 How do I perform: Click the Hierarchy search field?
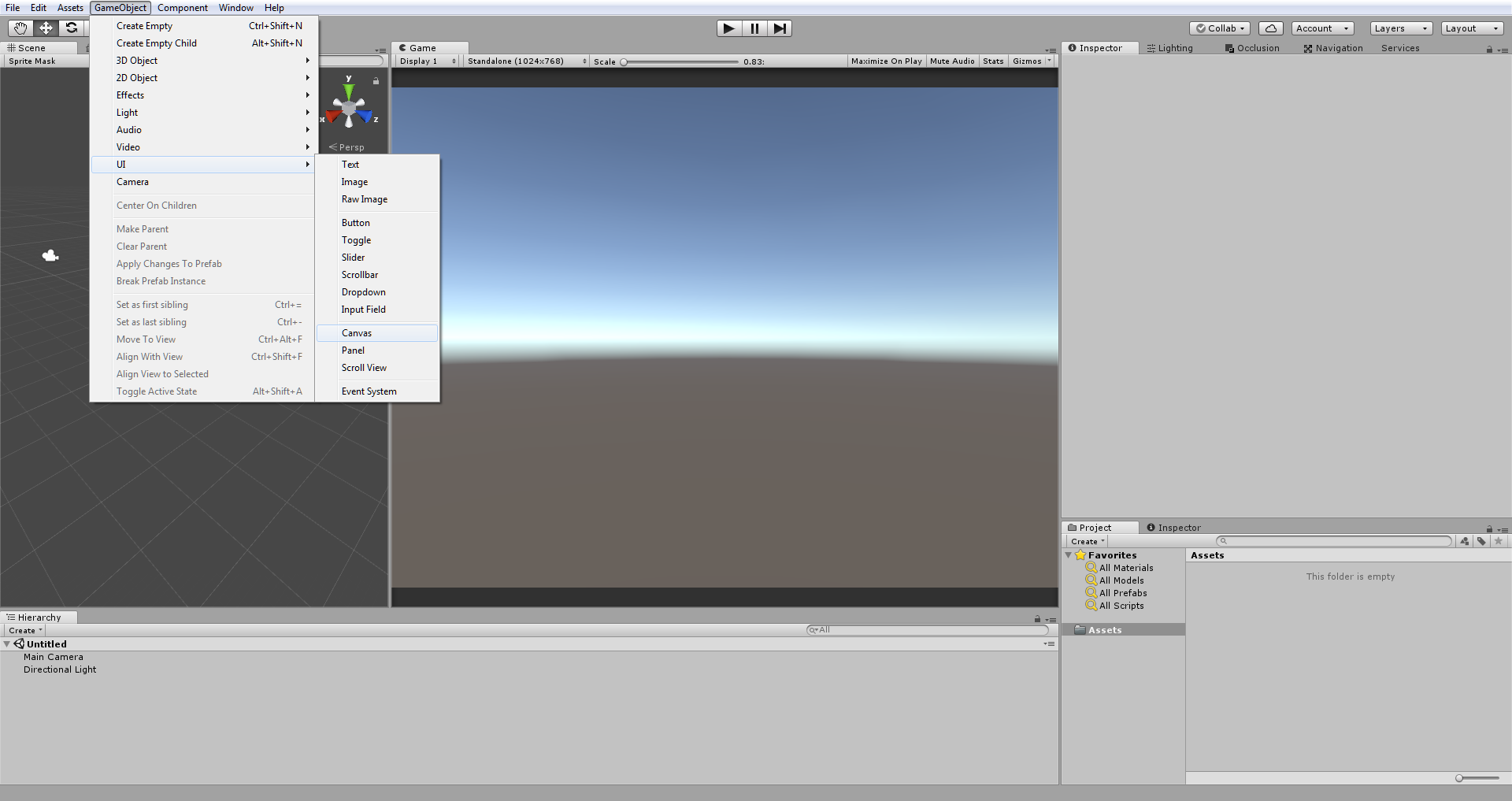point(929,630)
